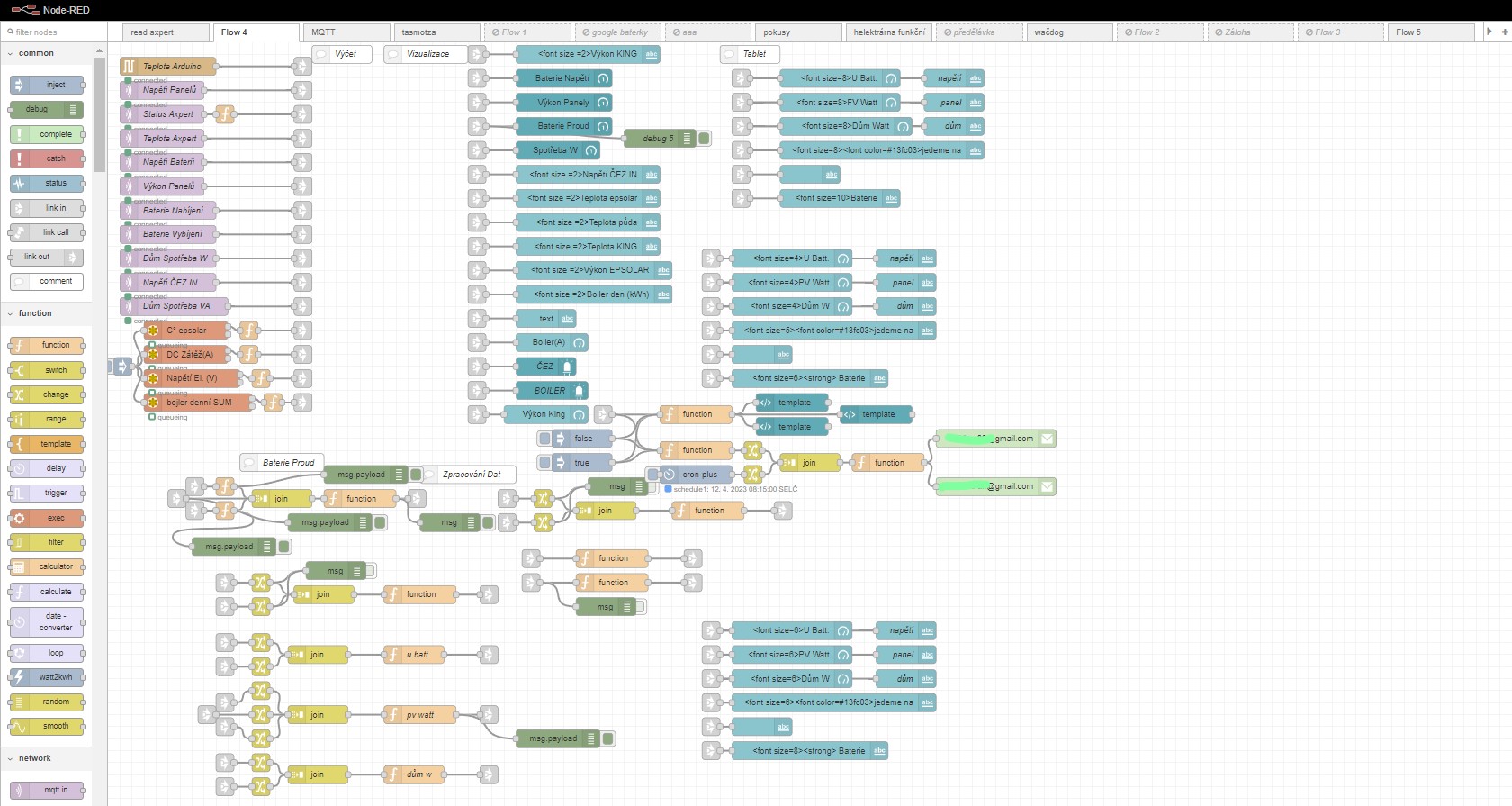Select the Boiler(A) gauge node
Viewport: 1512px width, 806px height.
(x=552, y=342)
